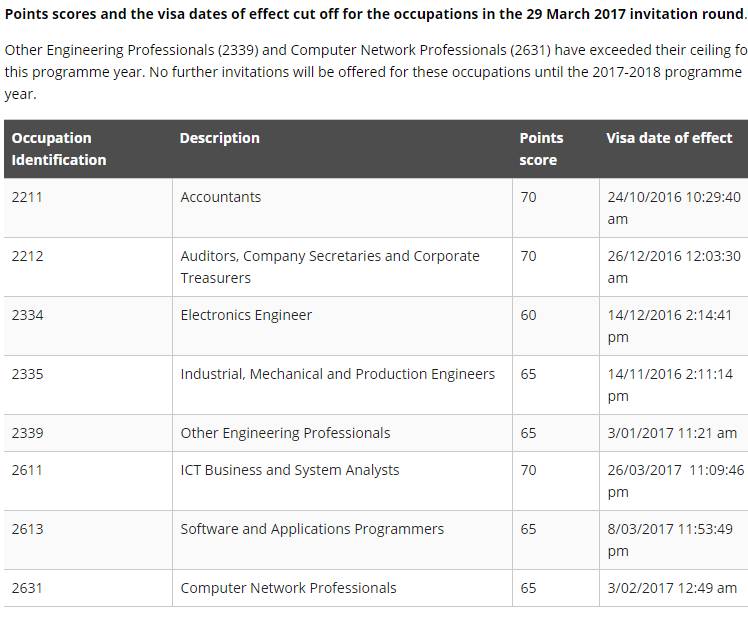This screenshot has height=619, width=748.
Task: Select Other Engineering Professionals table cell
Action: (285, 433)
